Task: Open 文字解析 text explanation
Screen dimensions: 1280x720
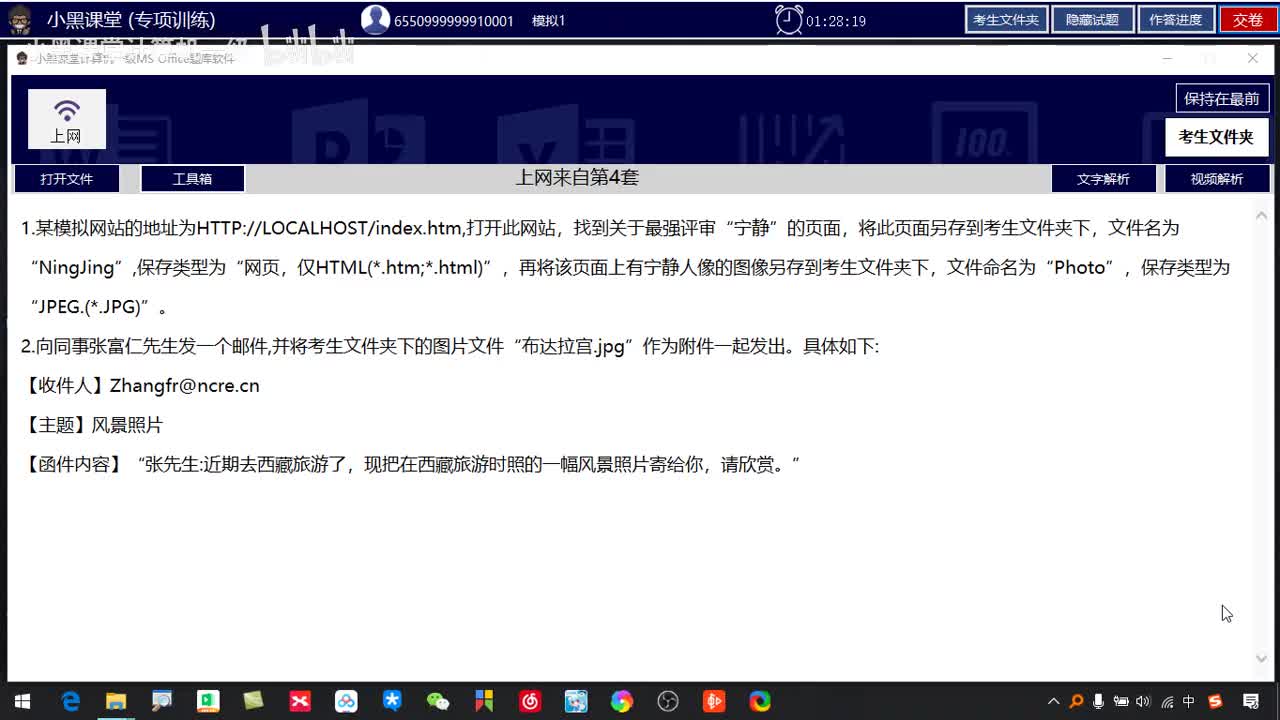Action: pos(1103,179)
